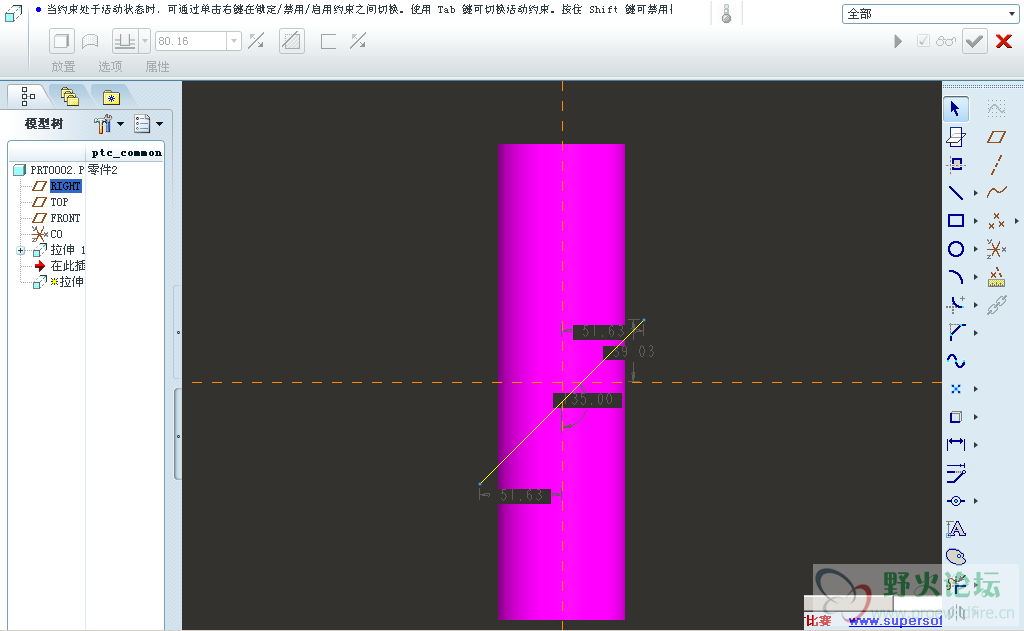This screenshot has width=1024, height=631.
Task: Open the model tree Settings tool menu
Action: point(108,123)
